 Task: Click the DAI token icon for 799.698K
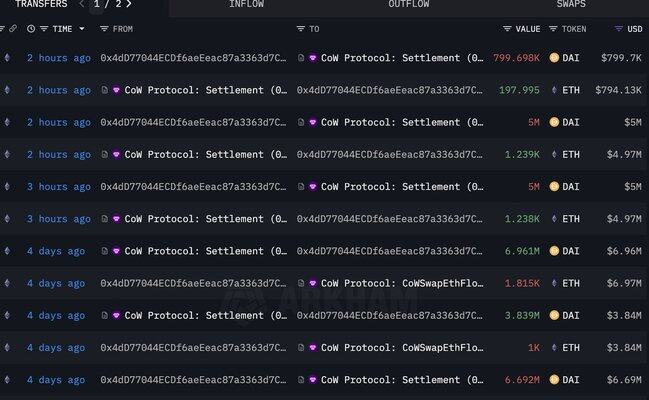pyautogui.click(x=554, y=58)
